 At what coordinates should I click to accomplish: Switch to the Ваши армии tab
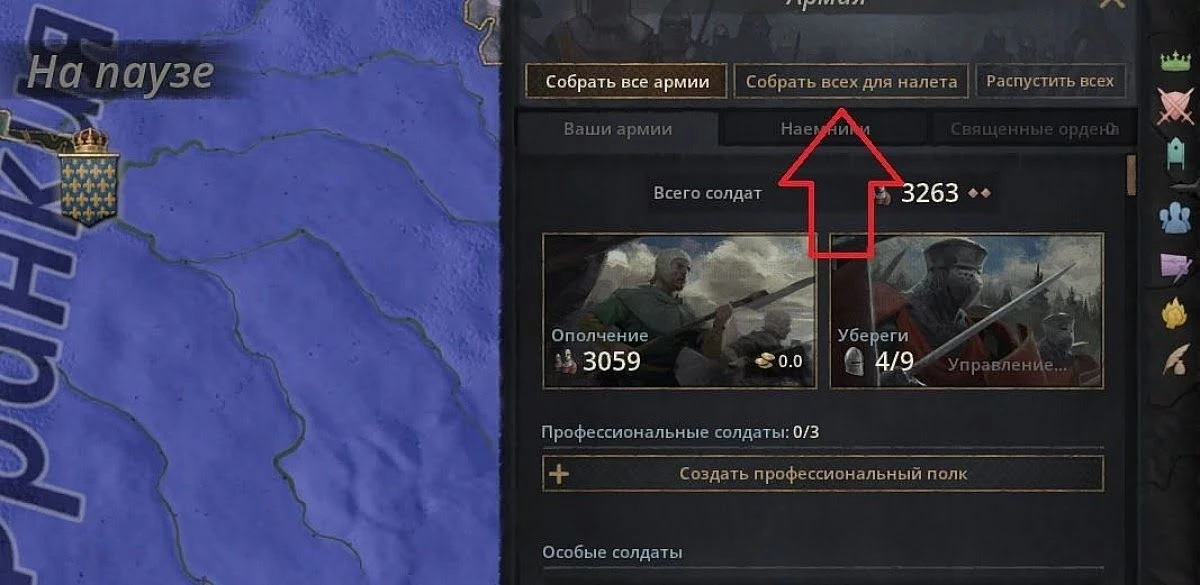[x=618, y=129]
